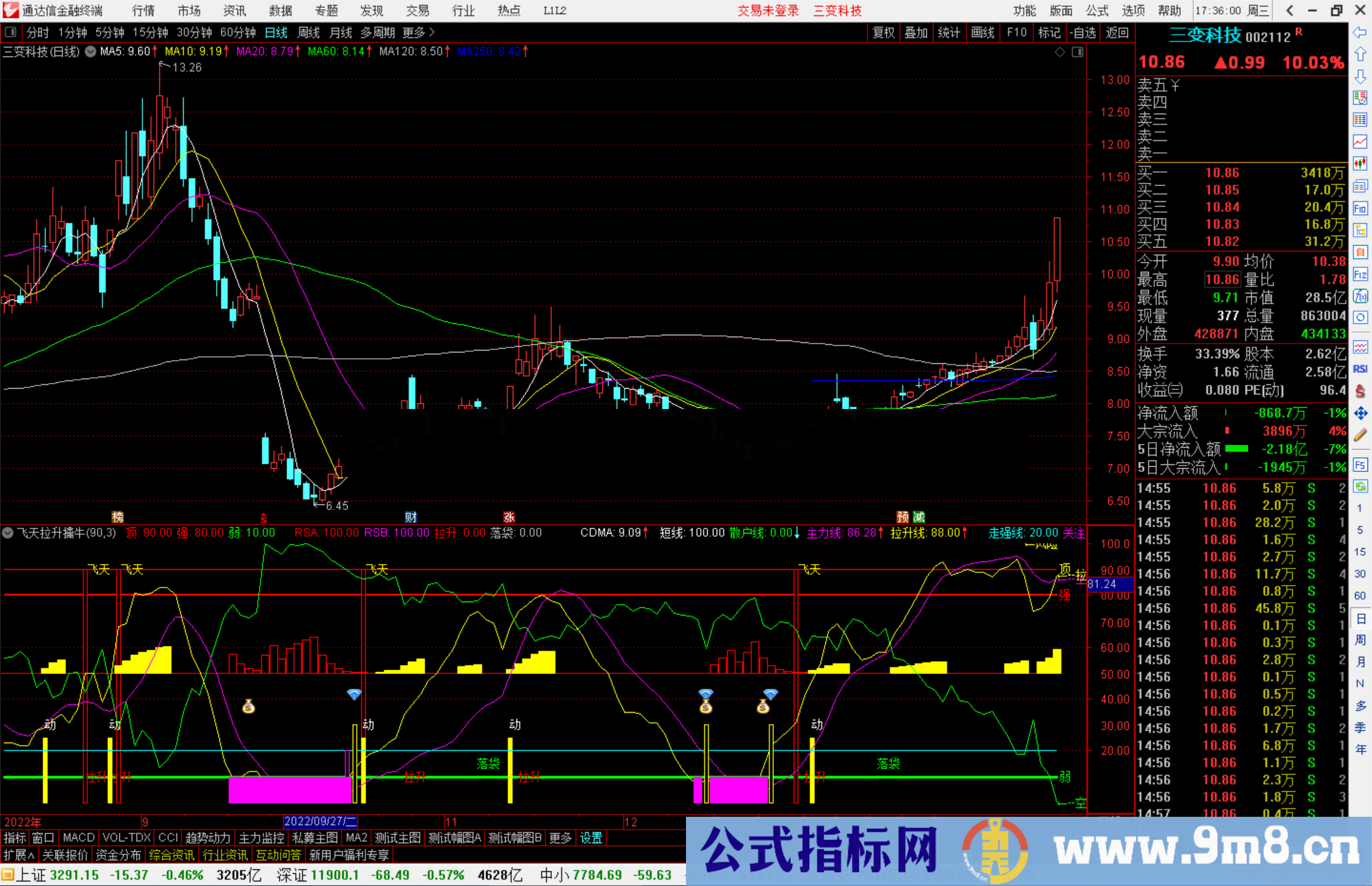Image resolution: width=1372 pixels, height=886 pixels.
Task: Click the 2022/09/27 date marker on timeline
Action: tap(320, 821)
